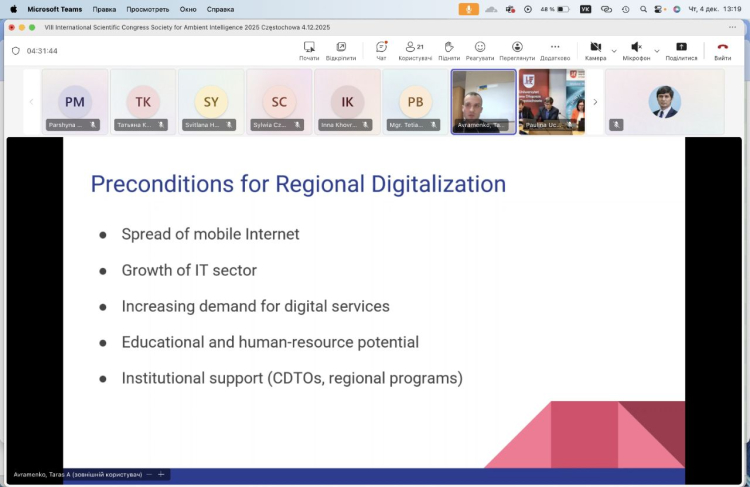Open the Окно menu in menu bar
This screenshot has height=487, width=750.
point(188,9)
